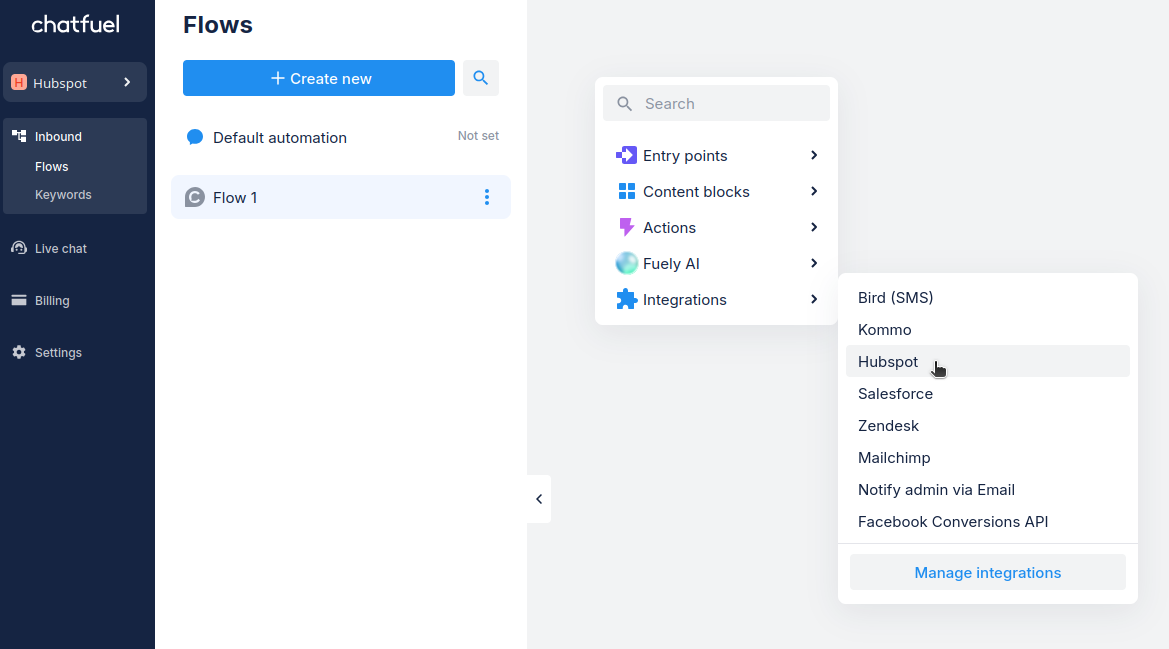Choose Mailchimp integration
The width and height of the screenshot is (1169, 649).
pyautogui.click(x=894, y=457)
